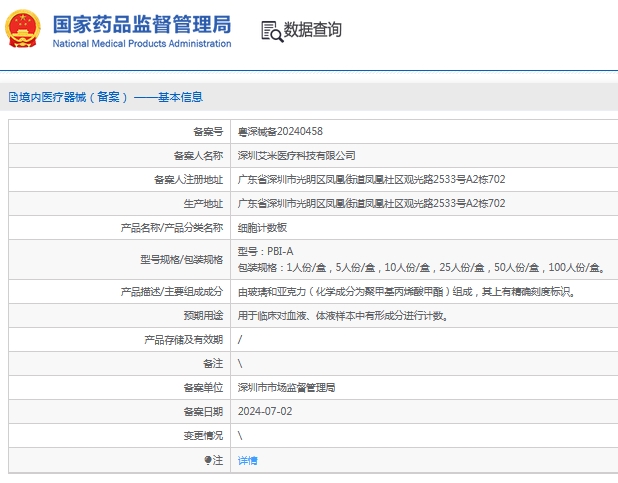Click the 生产地址 label cell
Image resolution: width=618 pixels, height=483 pixels.
click(x=119, y=203)
